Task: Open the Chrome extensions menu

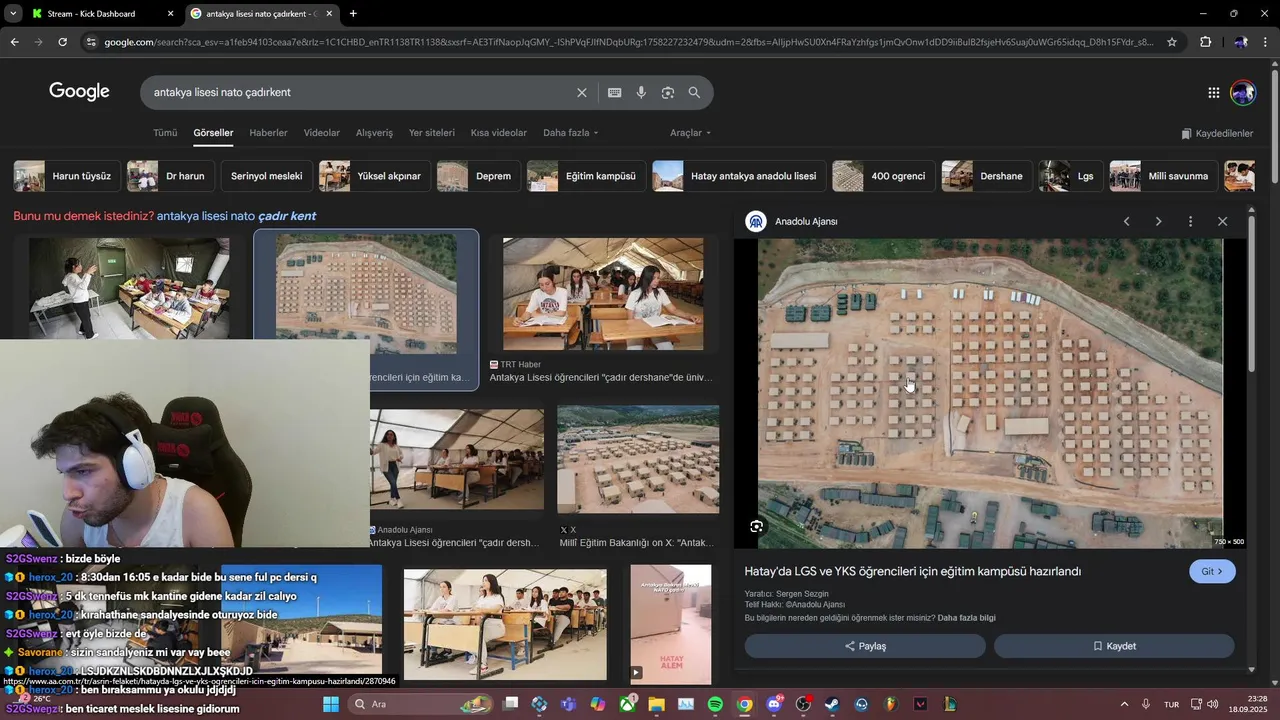Action: [x=1205, y=42]
